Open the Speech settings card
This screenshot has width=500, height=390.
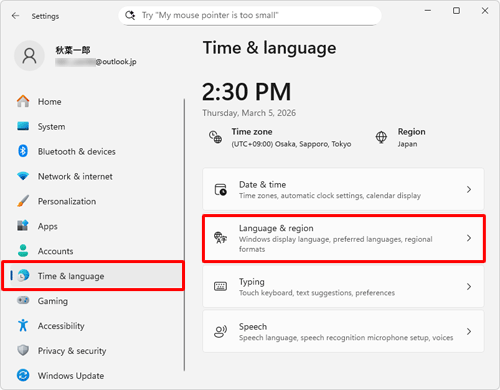pos(343,331)
